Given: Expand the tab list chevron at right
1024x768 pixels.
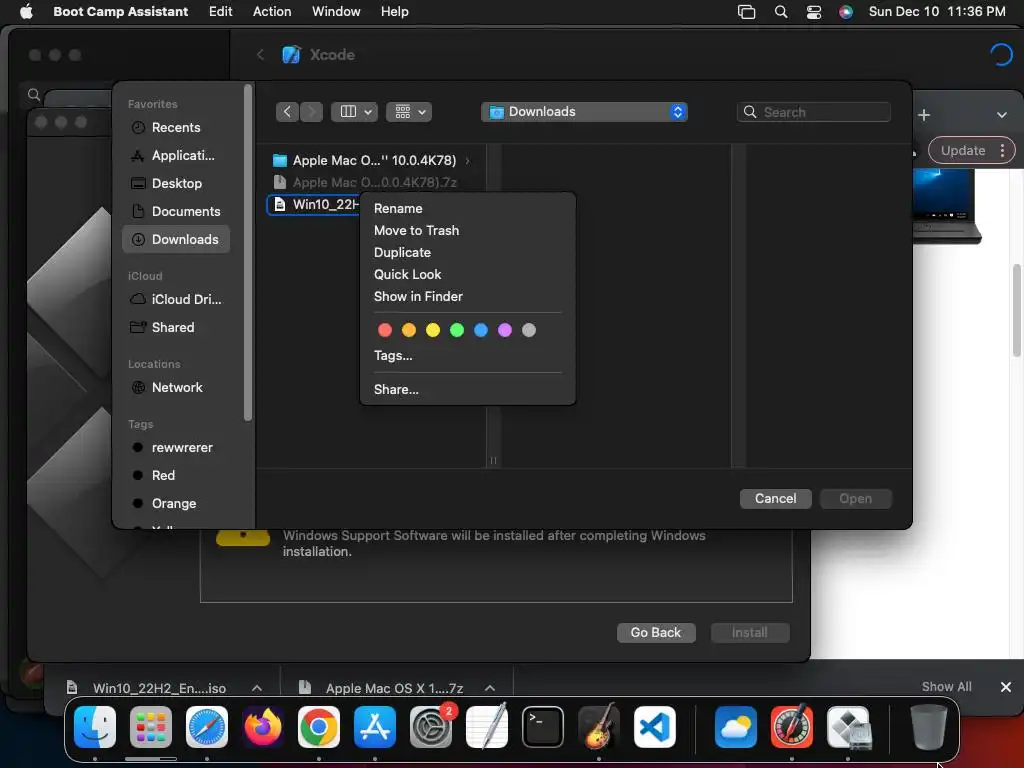Looking at the screenshot, I should coord(1002,116).
